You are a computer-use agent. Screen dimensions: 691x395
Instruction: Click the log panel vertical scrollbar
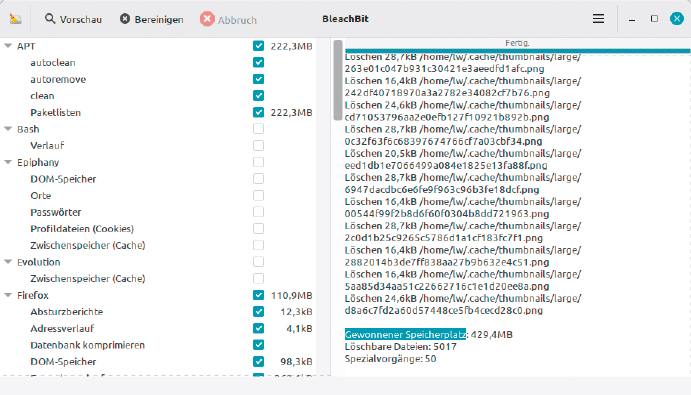(x=338, y=80)
